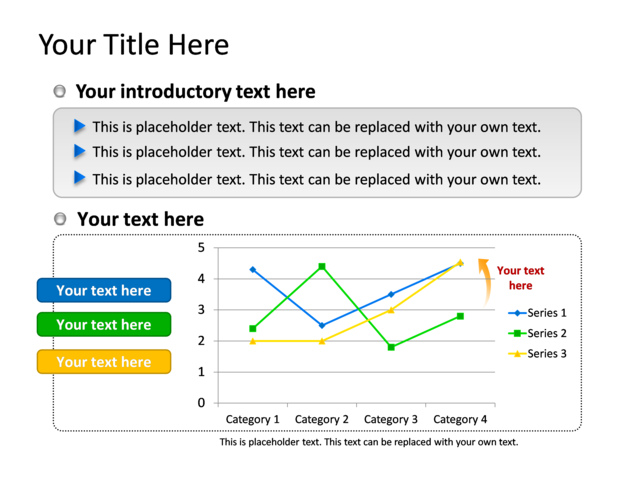Click yellow Series 3 point at Category 3
Viewport: 640px width, 480px height.
tap(391, 310)
